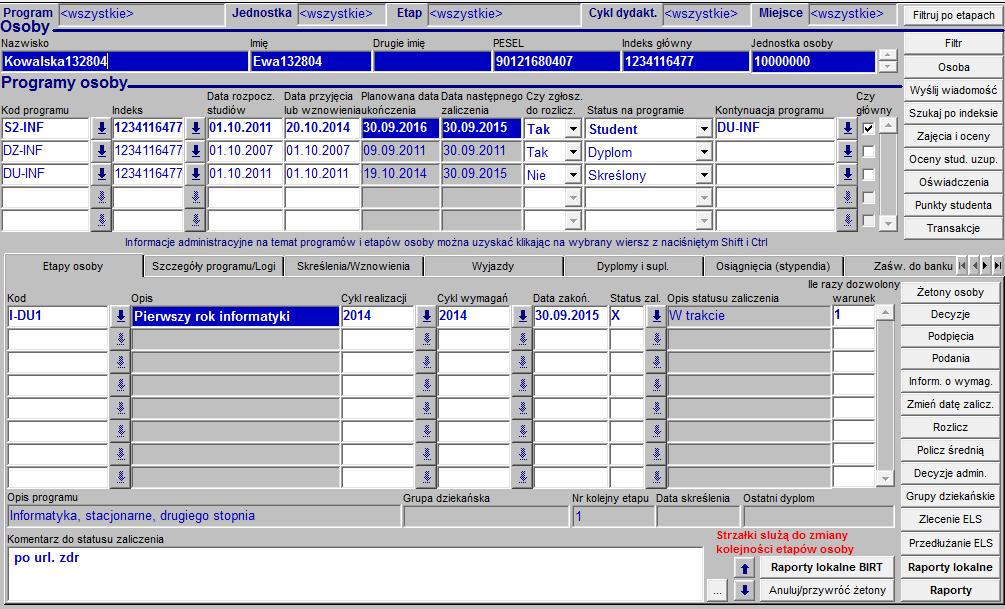Open Szczegóły programu/Logi tab
This screenshot has width=1005, height=609.
click(213, 266)
